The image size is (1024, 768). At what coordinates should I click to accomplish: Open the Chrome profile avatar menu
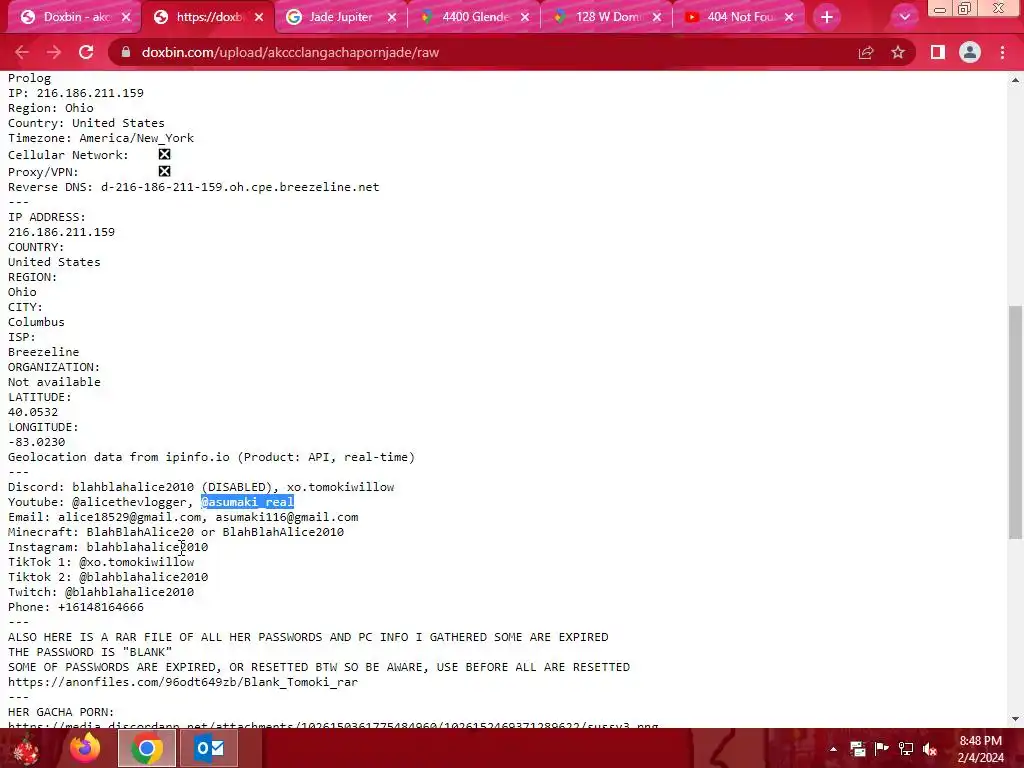pyautogui.click(x=970, y=52)
